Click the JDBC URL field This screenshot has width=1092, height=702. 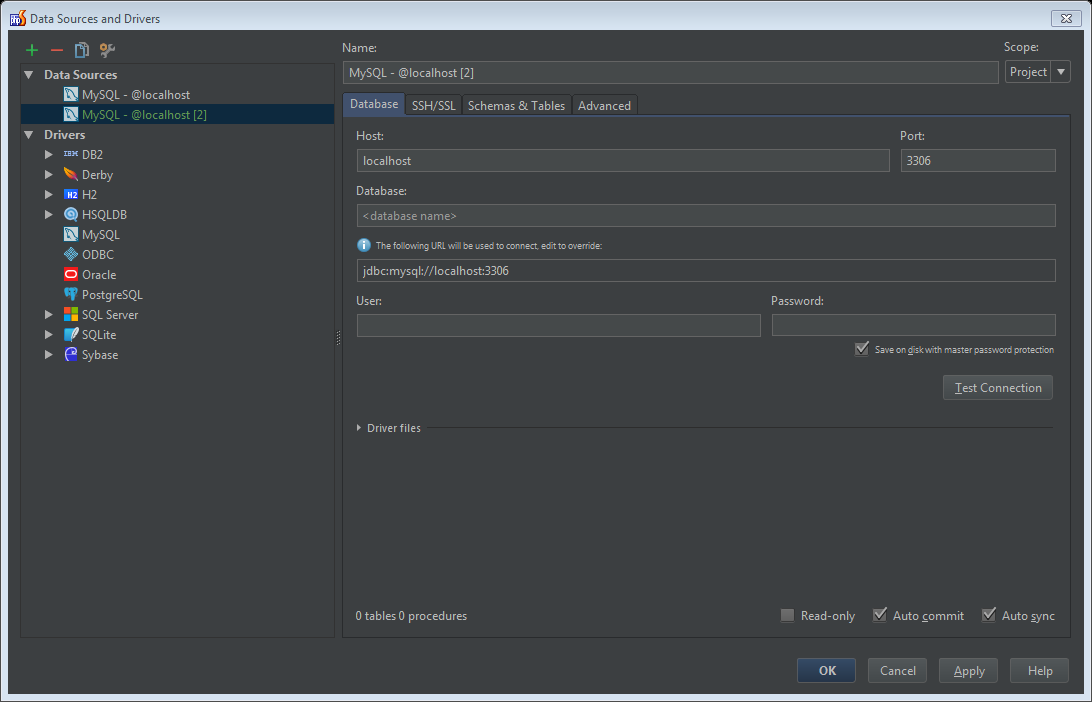[x=706, y=271]
